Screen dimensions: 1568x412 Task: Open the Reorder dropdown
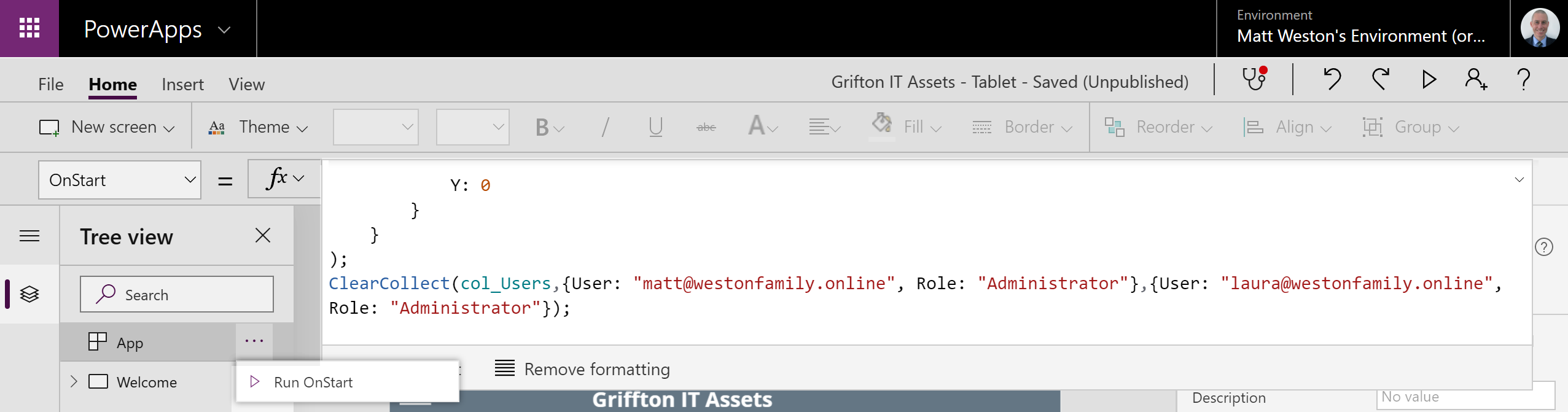click(x=1158, y=127)
